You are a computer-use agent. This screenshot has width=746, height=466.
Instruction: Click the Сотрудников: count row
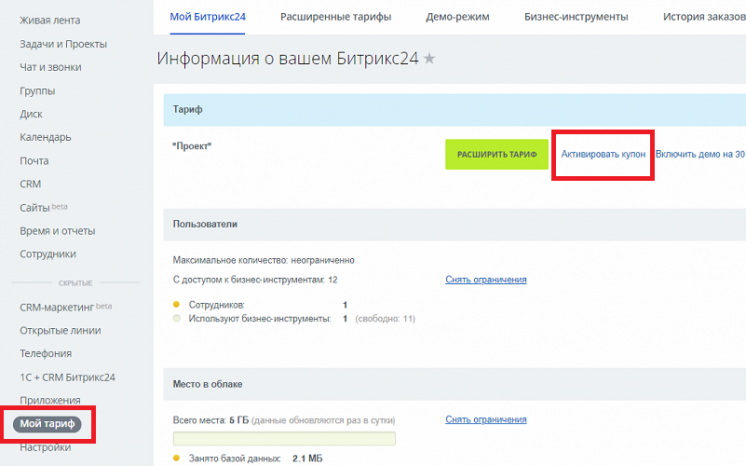(260, 305)
